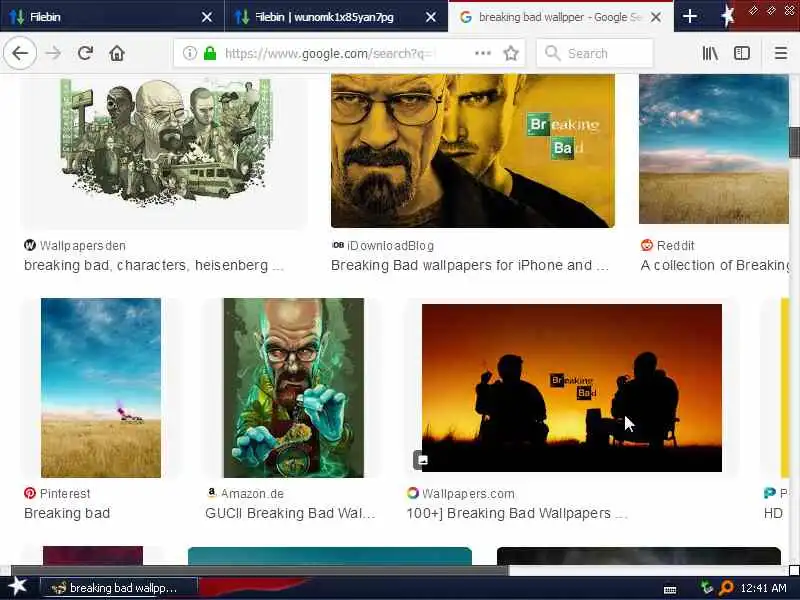Open the teal image thumbnail in bottom row
This screenshot has height=600, width=800.
coord(330,556)
